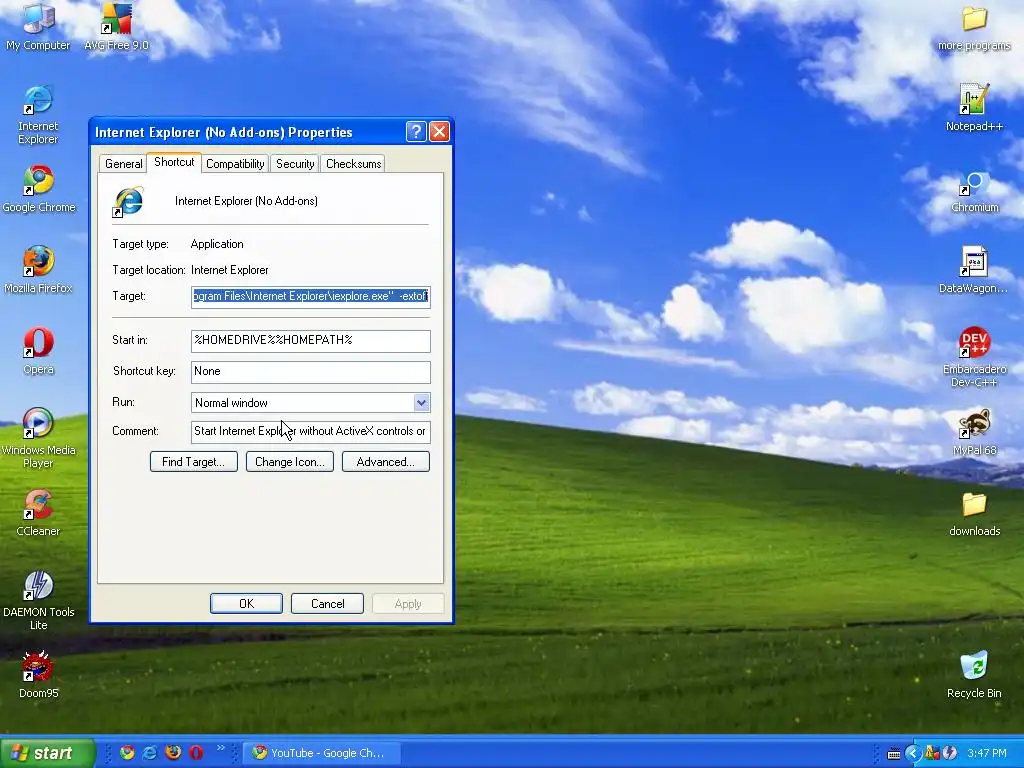Click the taskbar clock showing 3:47 PM
This screenshot has height=768, width=1024.
(x=987, y=754)
